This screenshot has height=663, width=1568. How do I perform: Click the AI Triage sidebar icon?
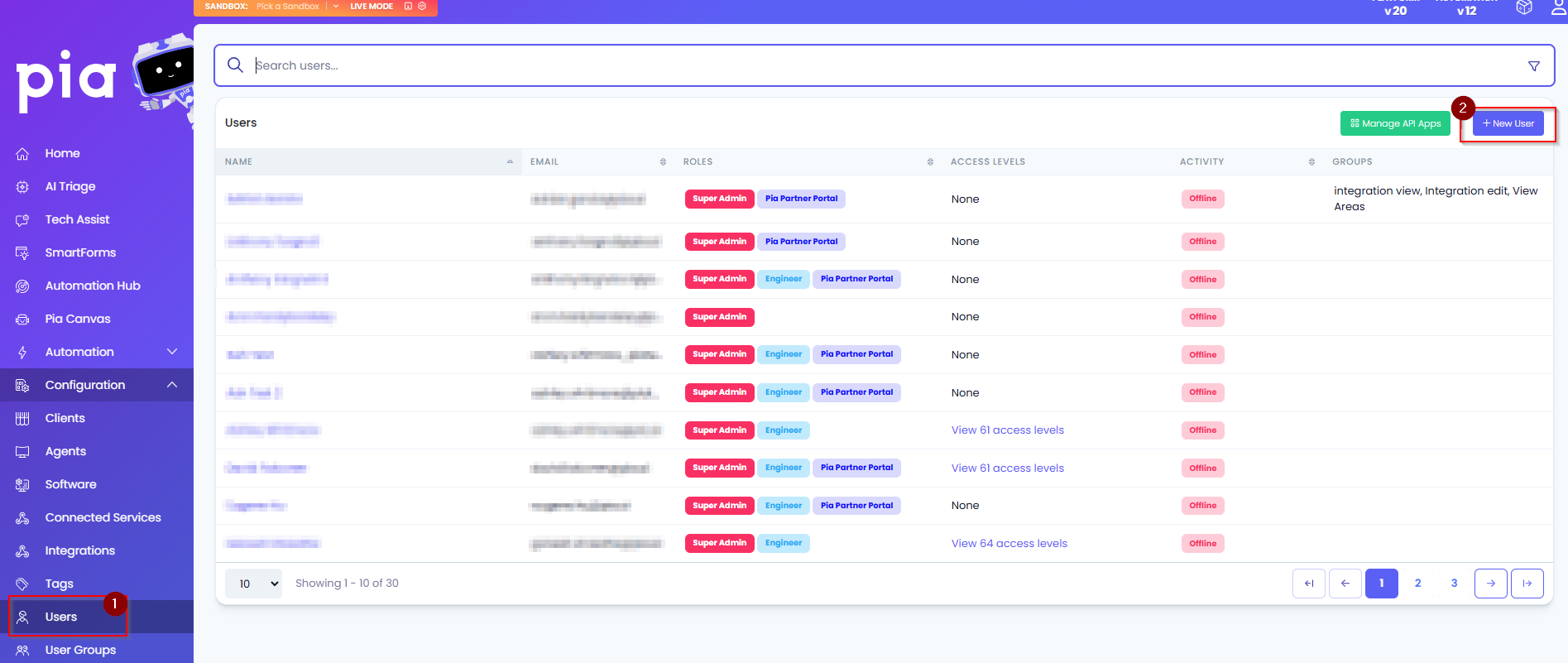(22, 187)
